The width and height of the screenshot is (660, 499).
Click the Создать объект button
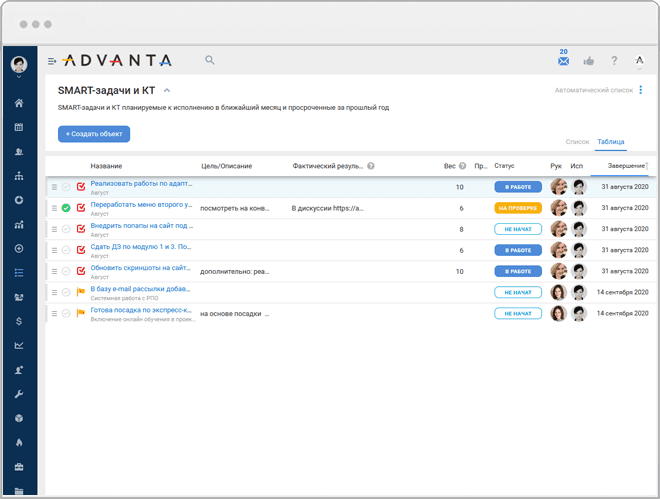[94, 134]
